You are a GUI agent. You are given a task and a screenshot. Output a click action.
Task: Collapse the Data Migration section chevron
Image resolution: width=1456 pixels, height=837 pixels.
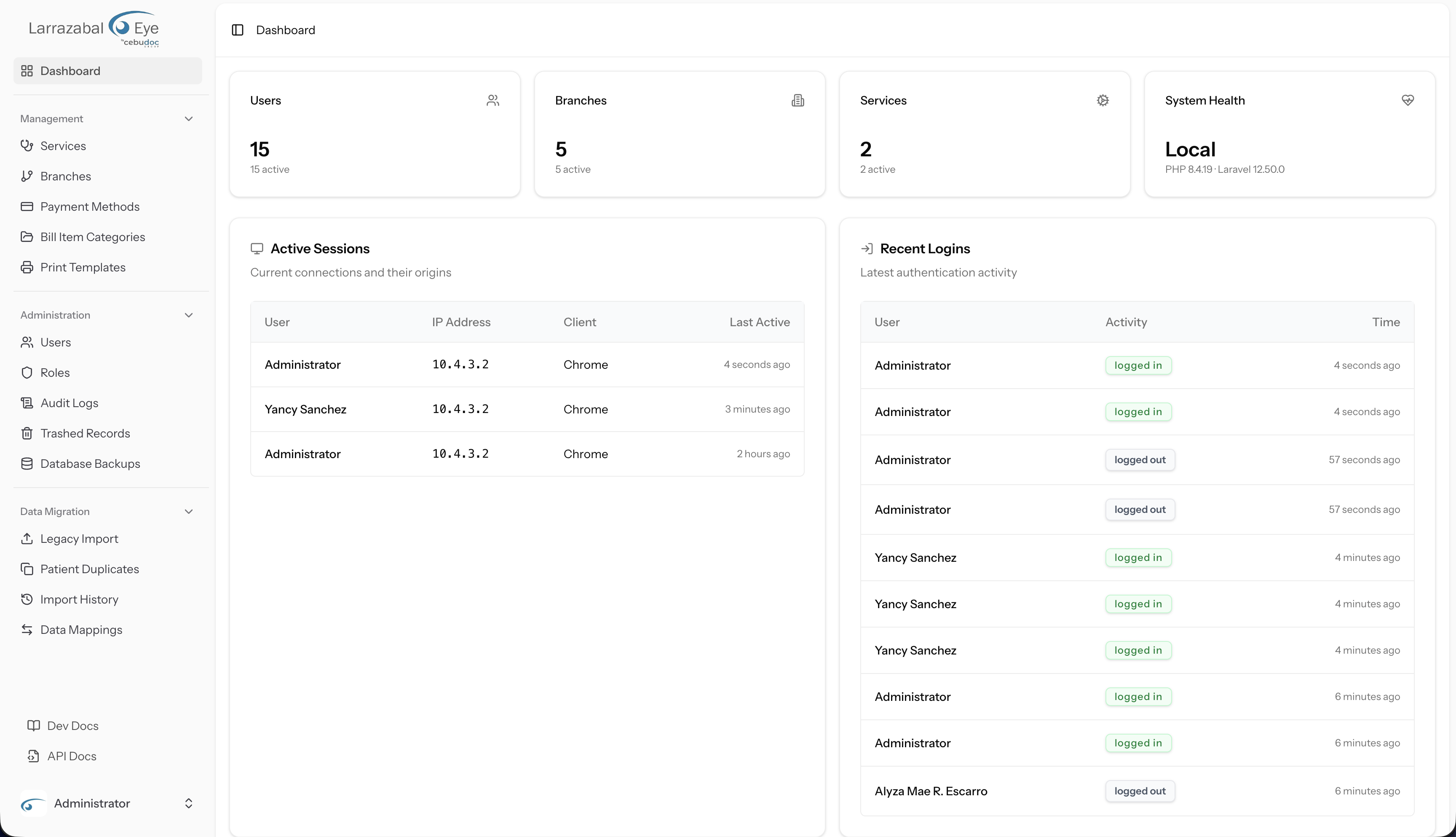click(x=188, y=511)
